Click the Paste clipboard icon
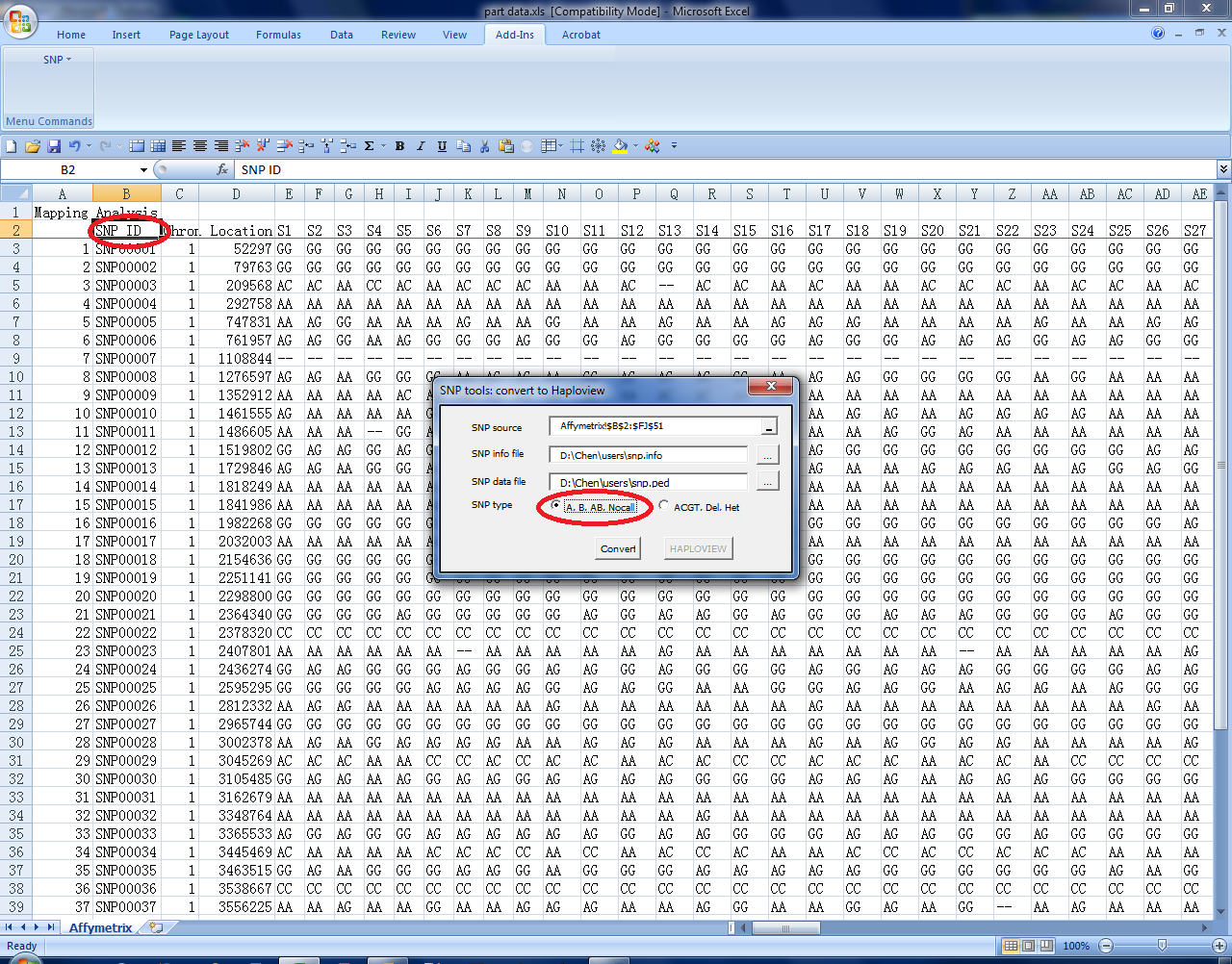The image size is (1232, 964). coord(505,146)
